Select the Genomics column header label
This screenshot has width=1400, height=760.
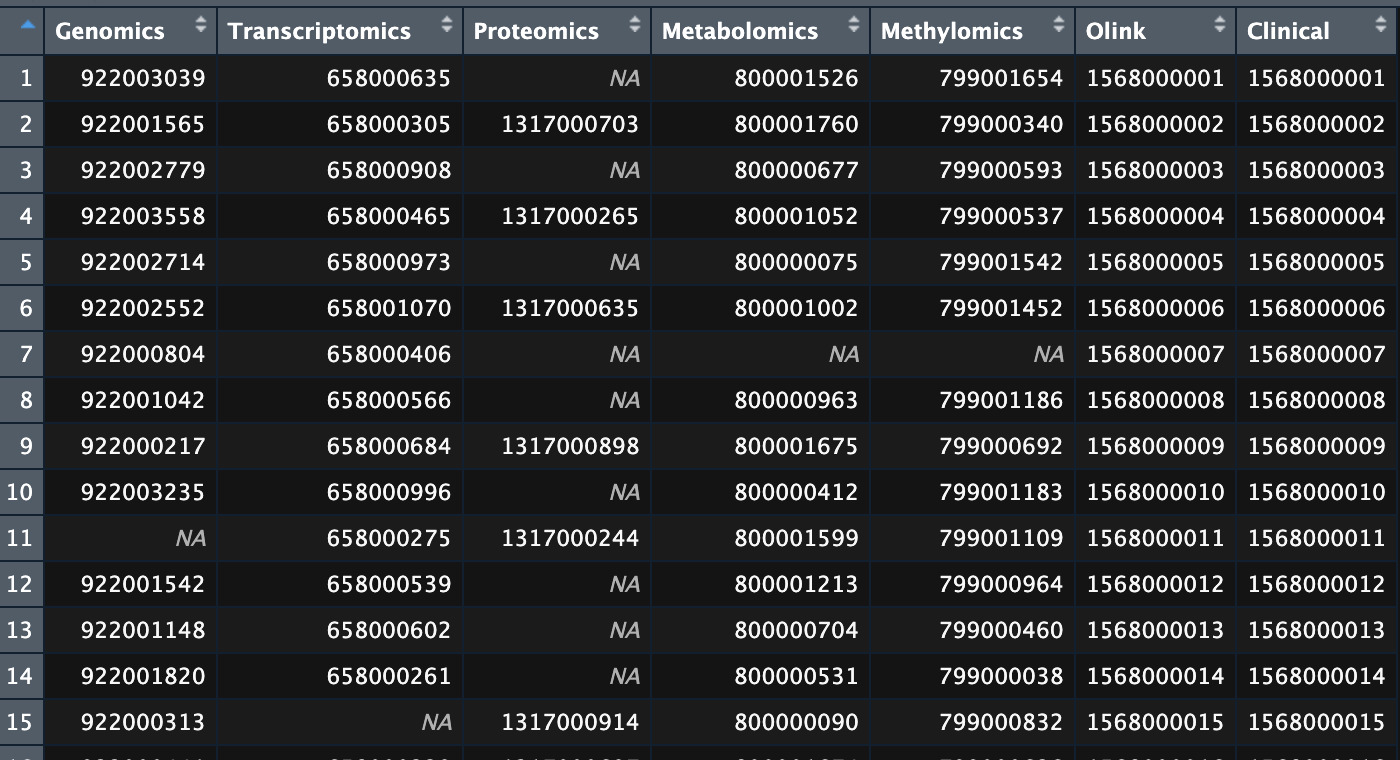[x=110, y=31]
